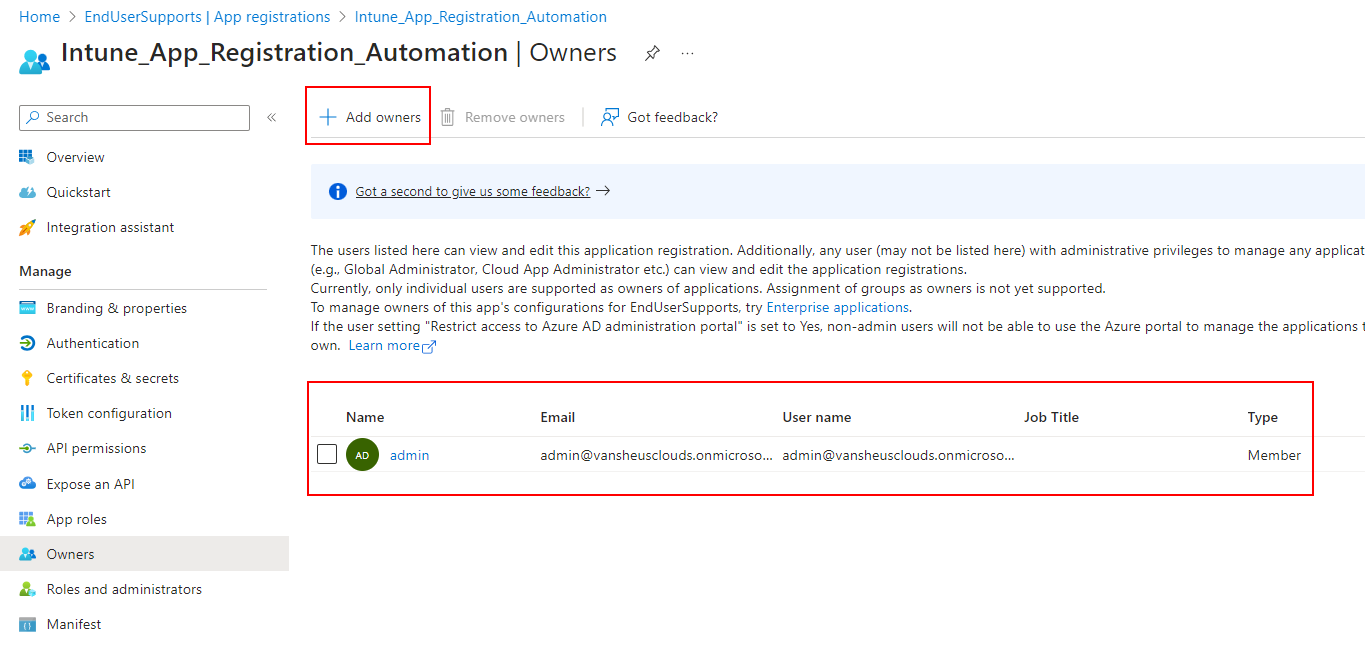Pin this Owners page
Viewport: 1365px width, 646px height.
[652, 53]
